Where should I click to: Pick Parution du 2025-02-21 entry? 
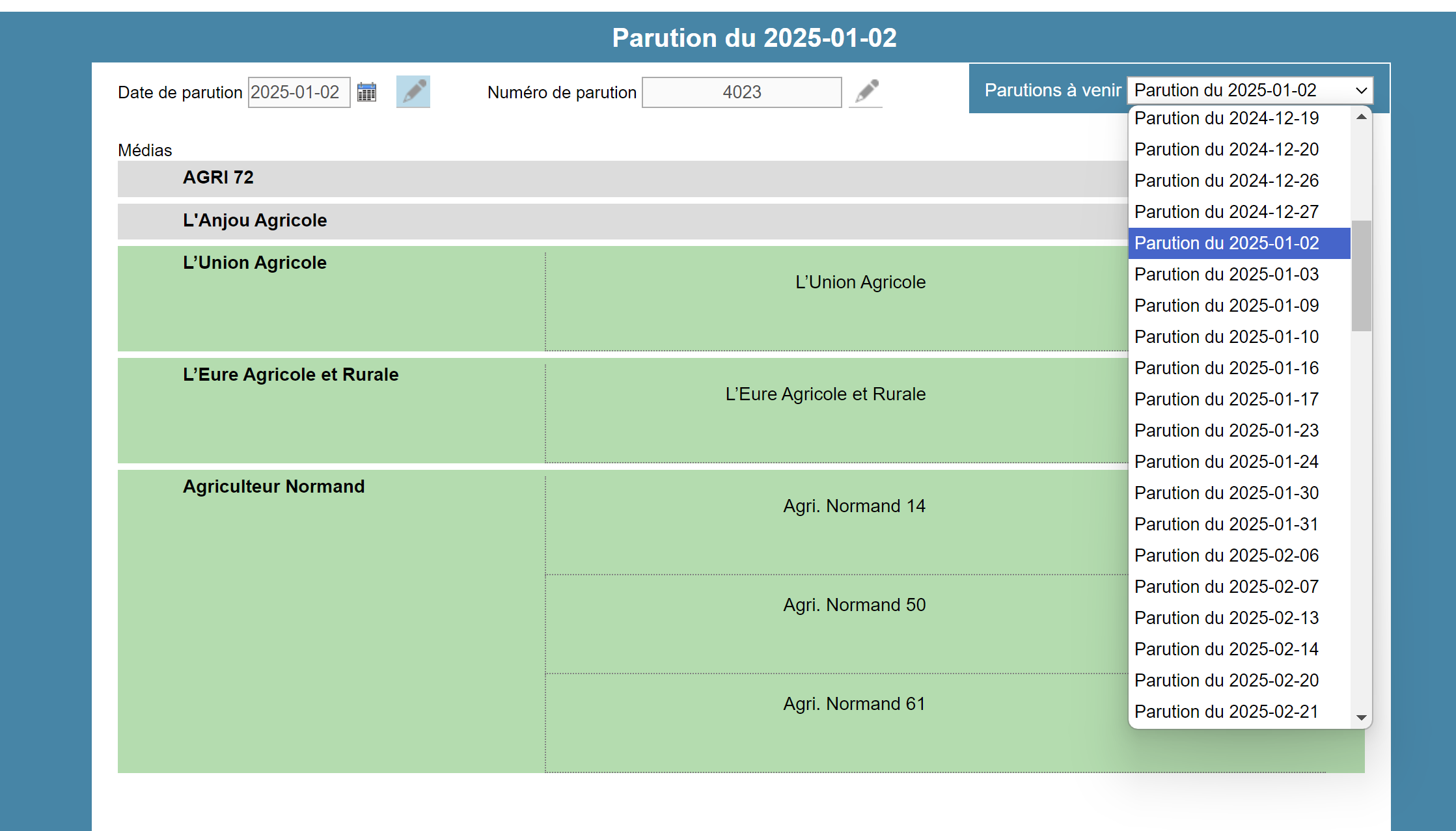pos(1226,712)
